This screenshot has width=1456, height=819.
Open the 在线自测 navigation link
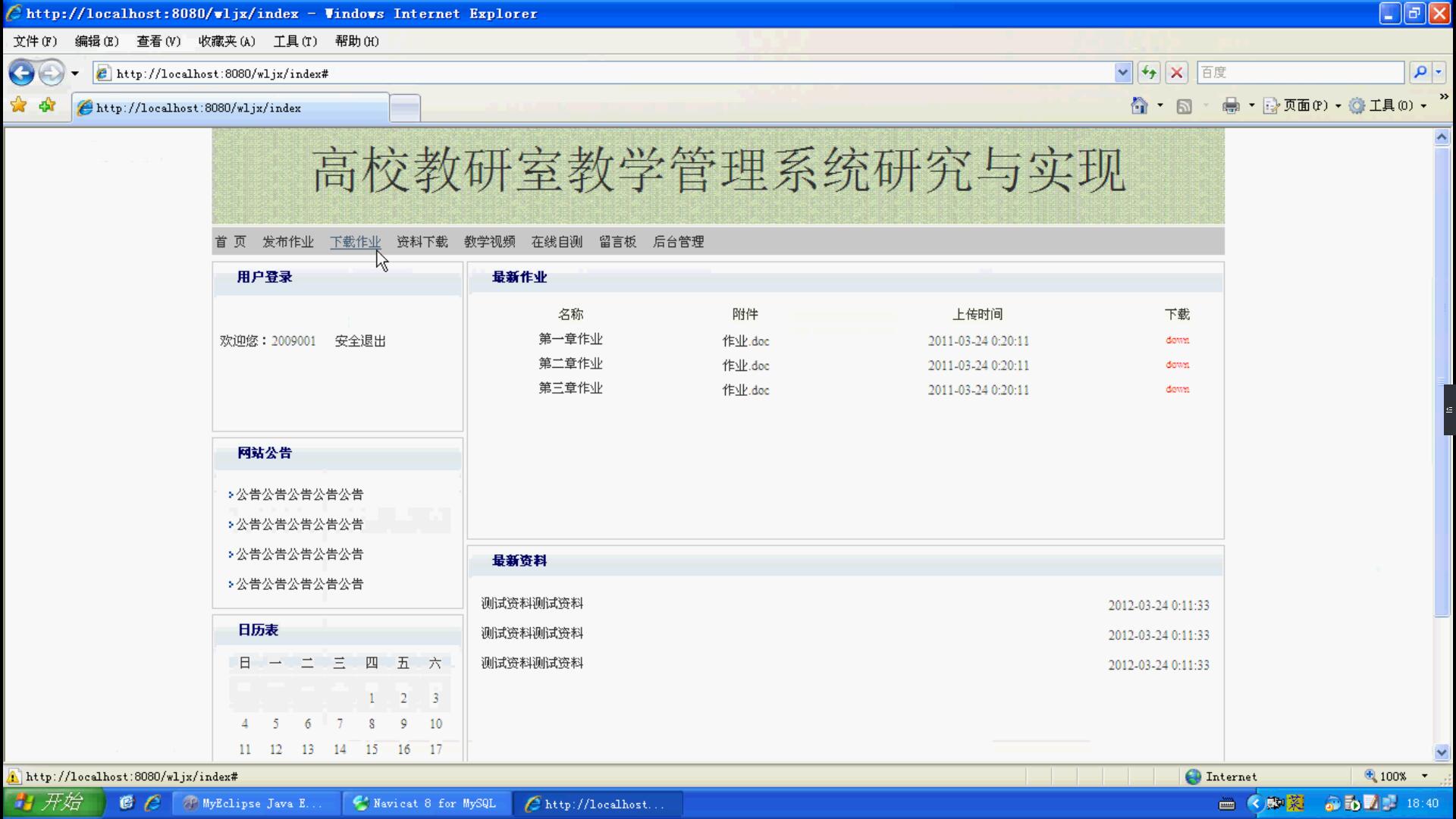(x=557, y=242)
